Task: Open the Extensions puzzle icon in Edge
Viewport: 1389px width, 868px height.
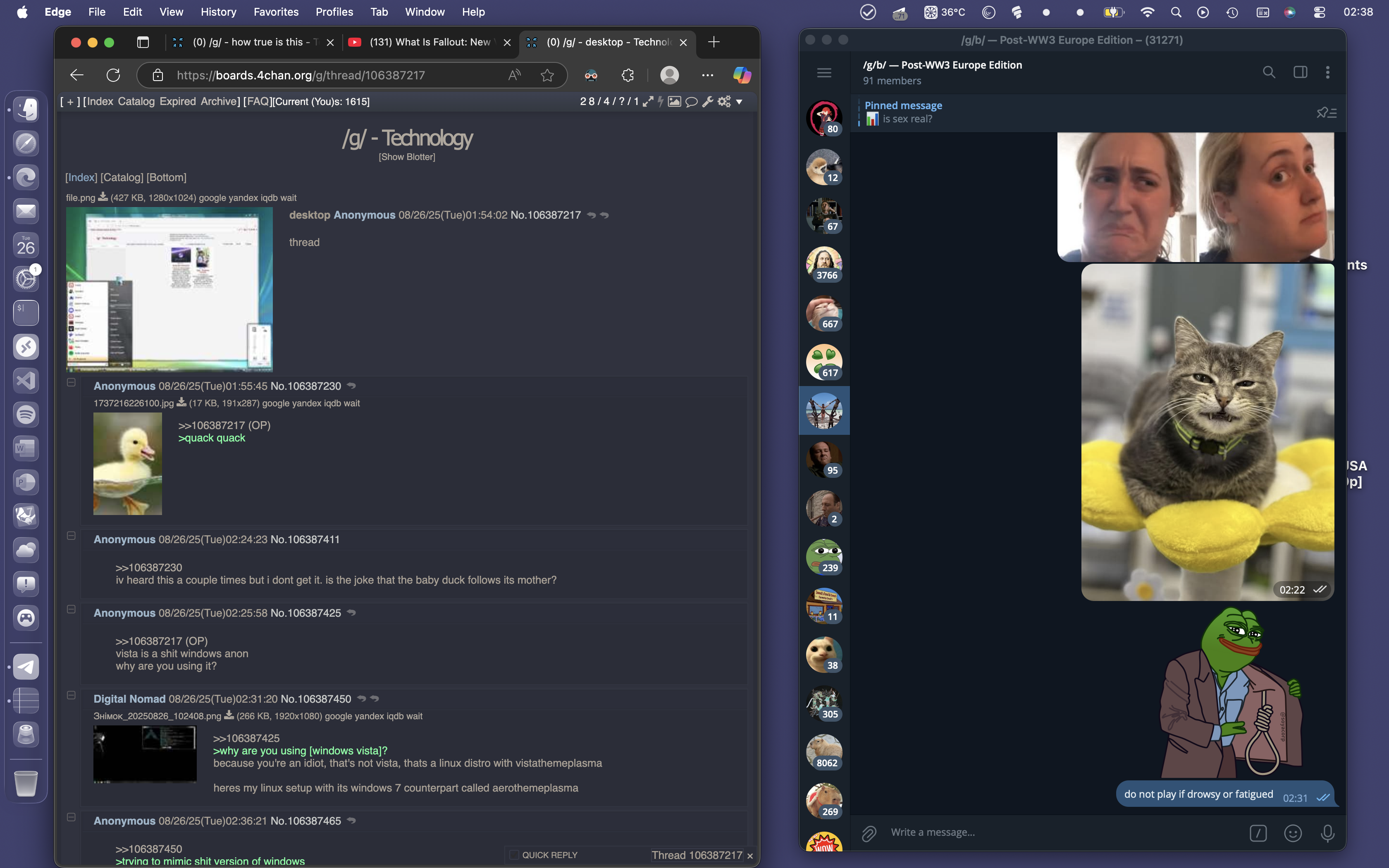Action: point(628,75)
